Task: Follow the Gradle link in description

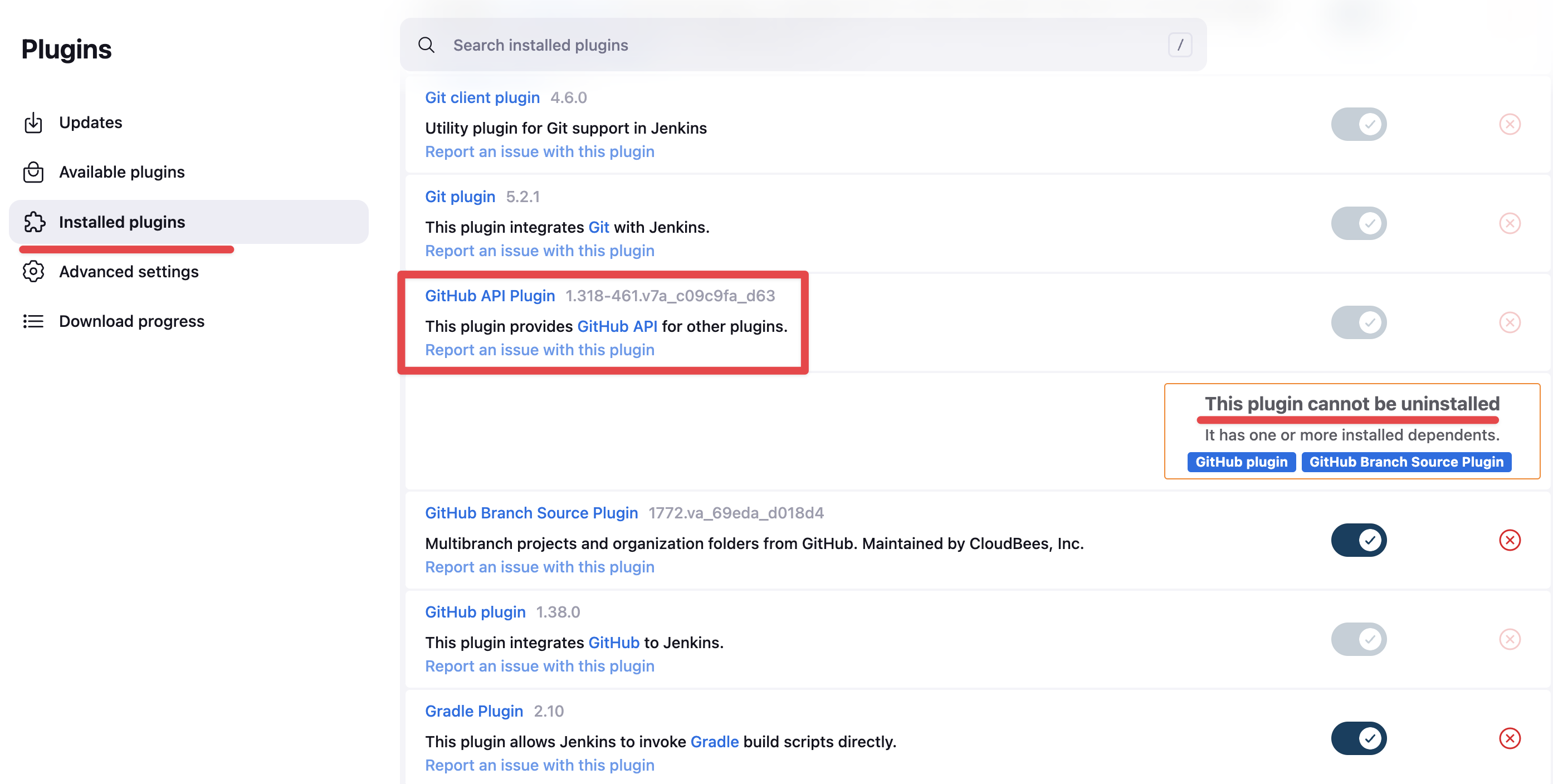Action: (x=715, y=742)
